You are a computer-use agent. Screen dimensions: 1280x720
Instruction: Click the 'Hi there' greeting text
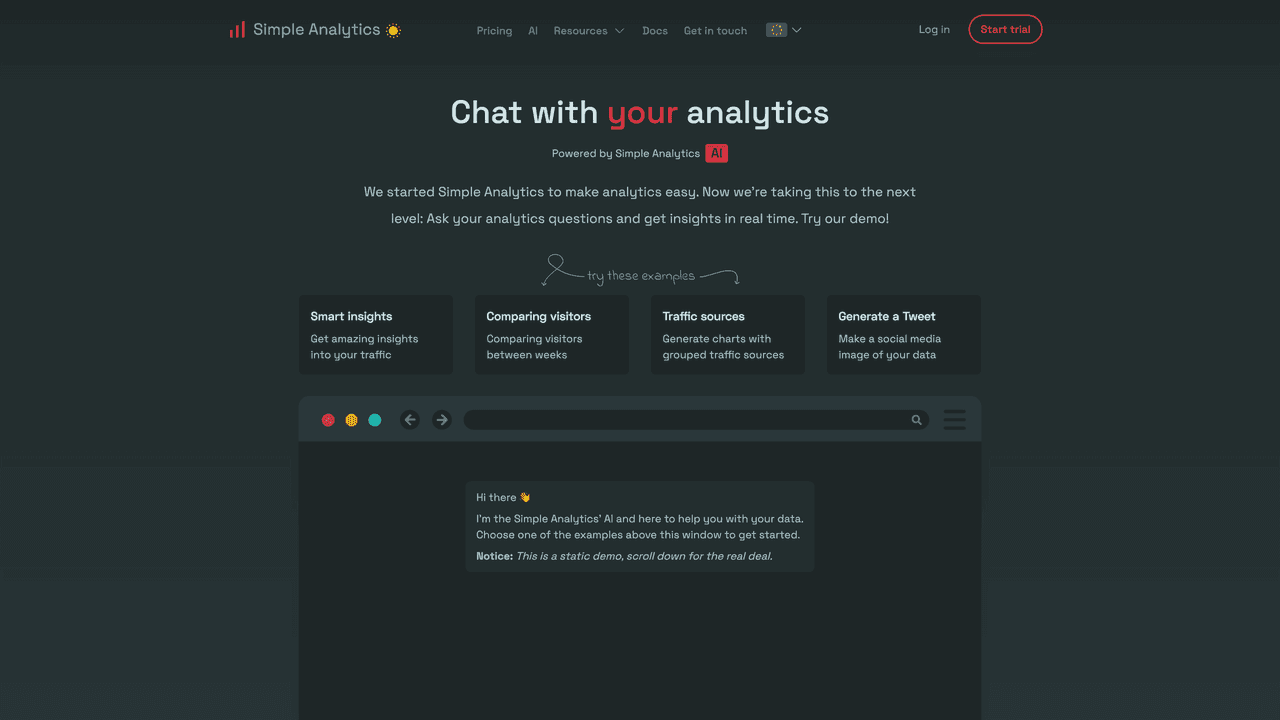point(503,497)
